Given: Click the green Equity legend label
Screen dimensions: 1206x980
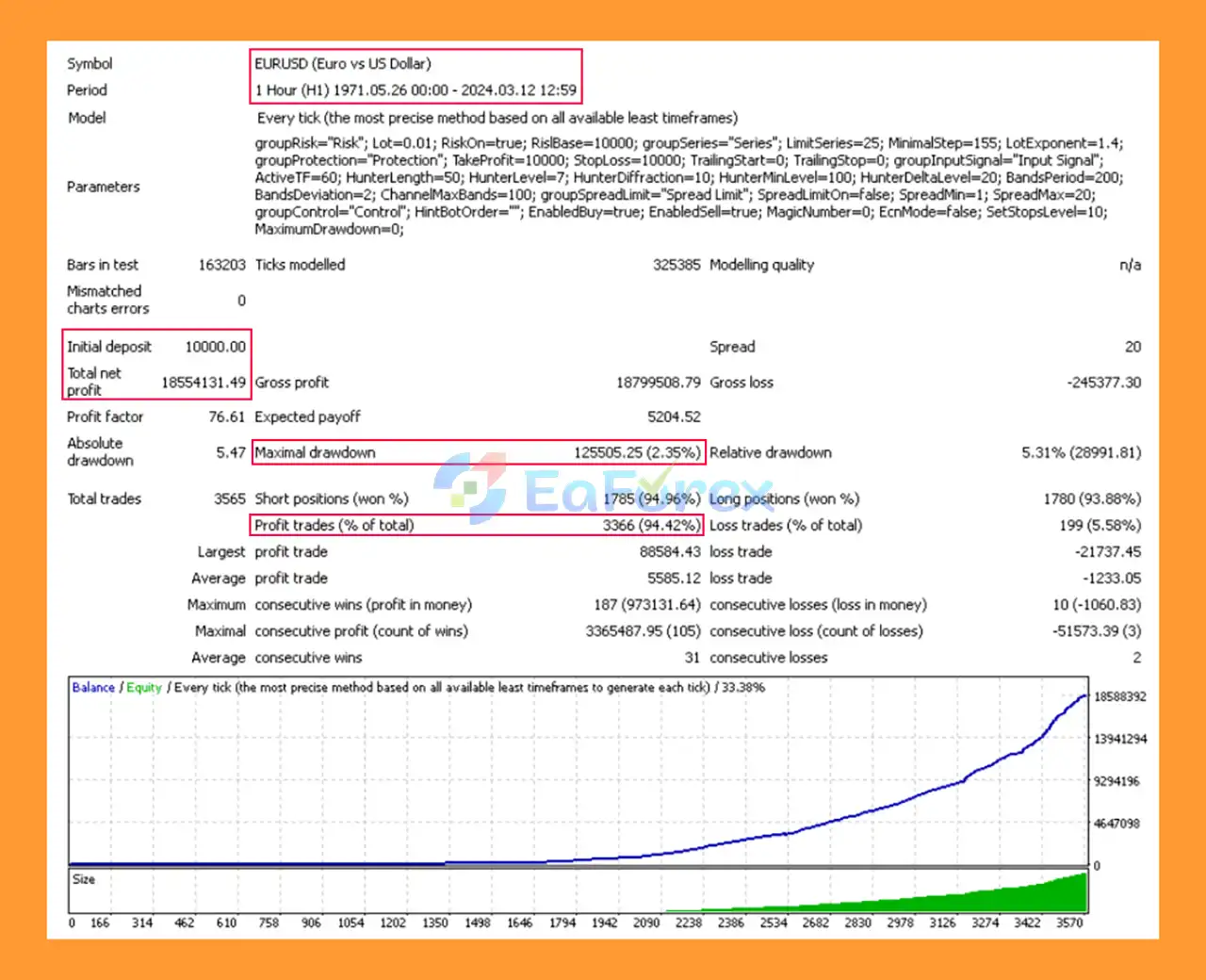Looking at the screenshot, I should click(144, 688).
